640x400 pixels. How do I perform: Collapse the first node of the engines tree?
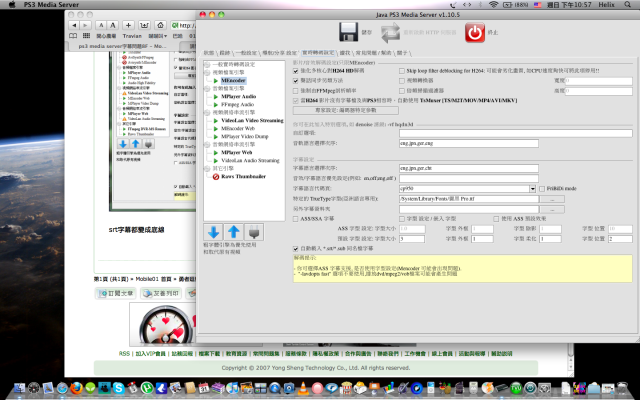coord(207,65)
